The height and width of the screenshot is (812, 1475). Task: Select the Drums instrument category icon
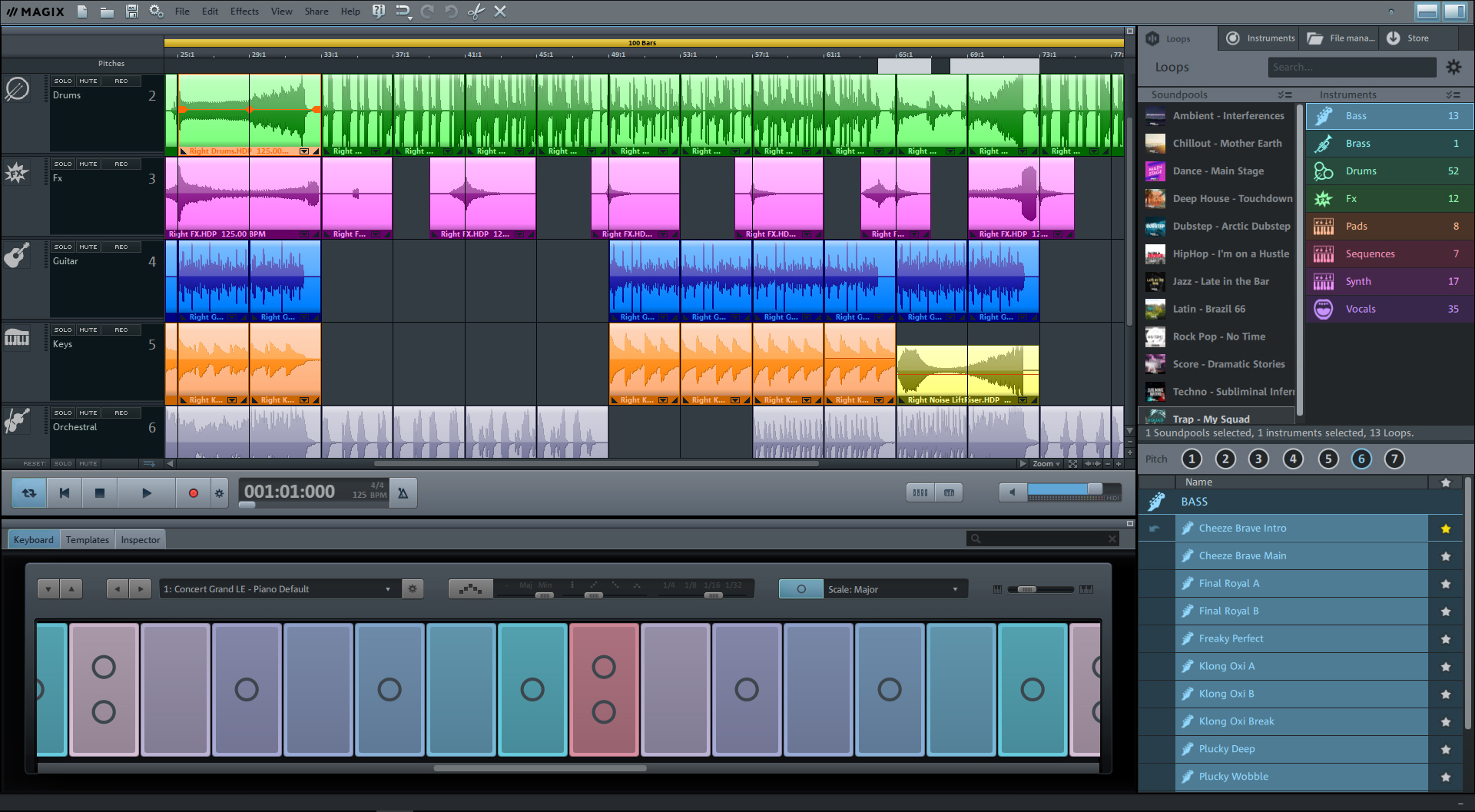pos(1324,171)
